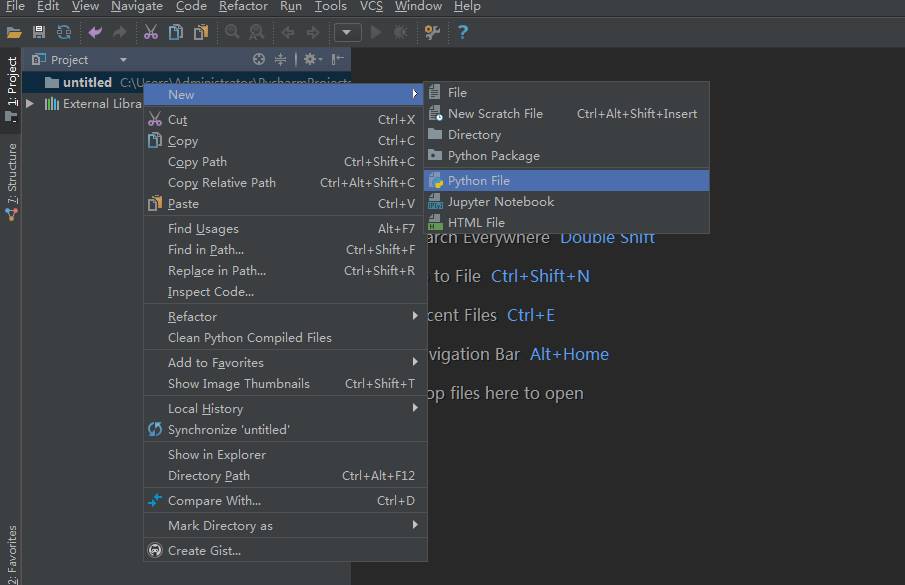
Task: Expand the Add to Favorites submenu
Action: point(283,362)
